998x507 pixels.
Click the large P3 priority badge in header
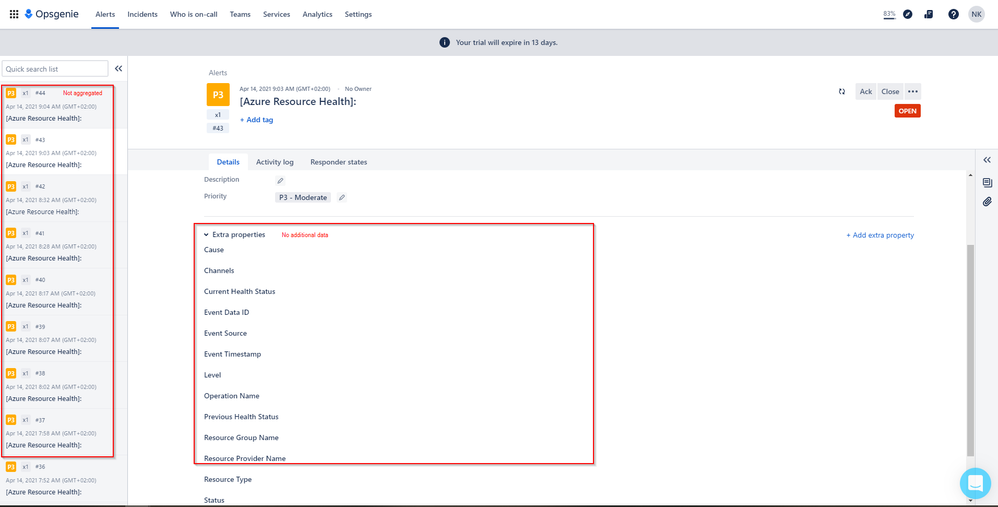(x=218, y=95)
